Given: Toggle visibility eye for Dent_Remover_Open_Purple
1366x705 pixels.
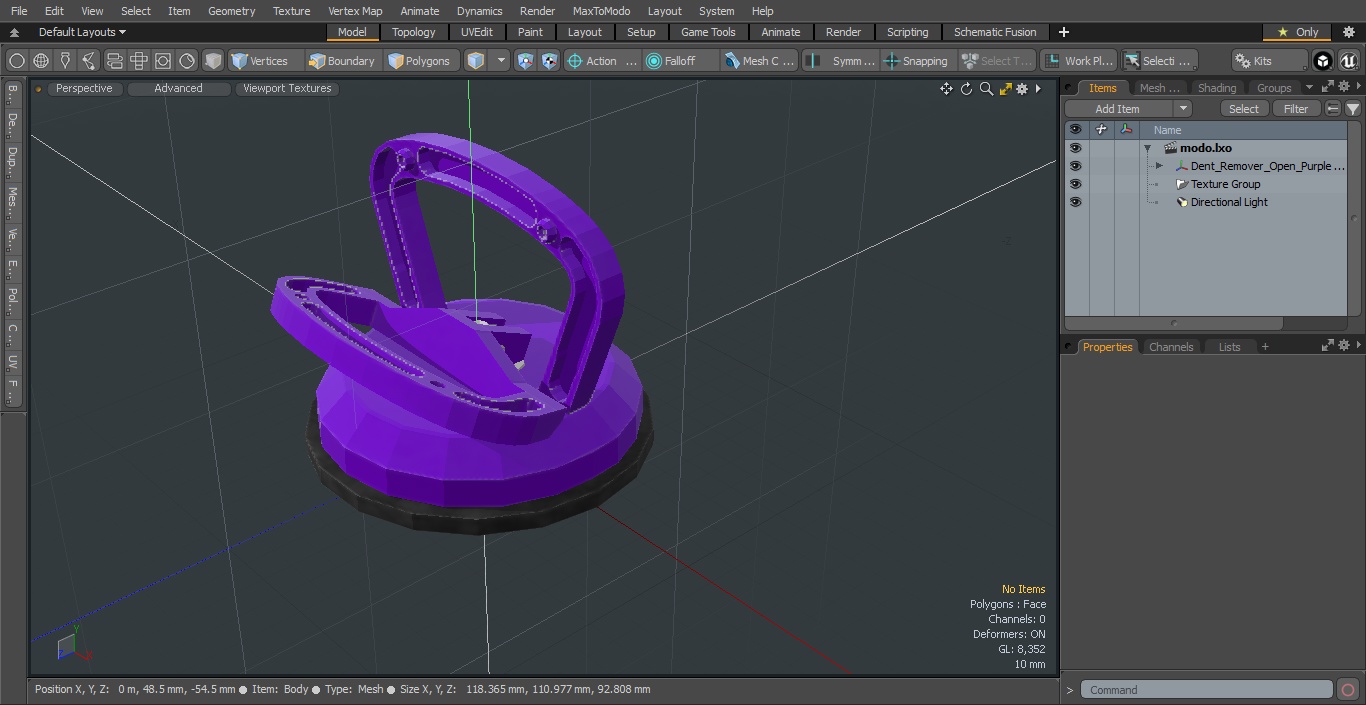Looking at the screenshot, I should point(1075,166).
